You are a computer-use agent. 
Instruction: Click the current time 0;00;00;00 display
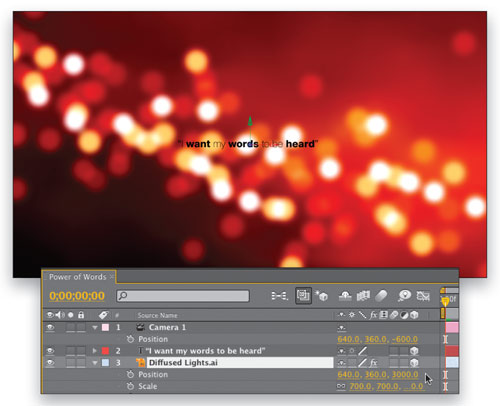pyautogui.click(x=77, y=296)
